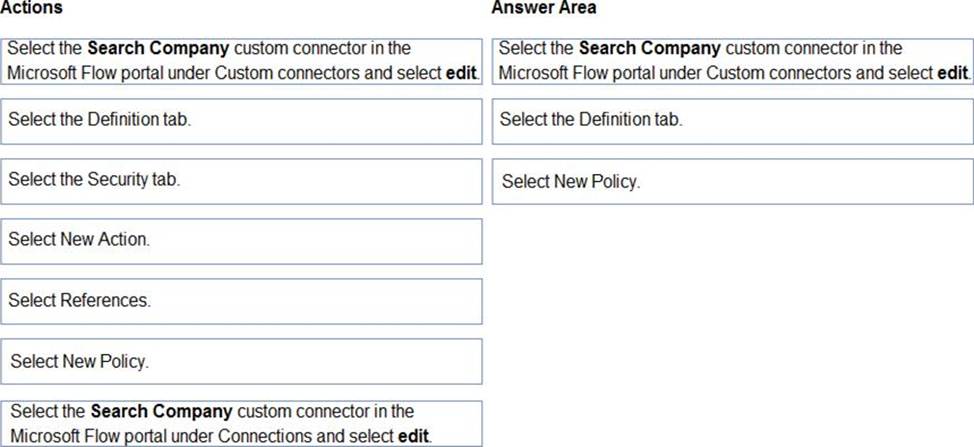Viewport: 974px width, 447px height.
Task: Click bold Search Company in Actions Custom connectors item
Action: (x=158, y=48)
